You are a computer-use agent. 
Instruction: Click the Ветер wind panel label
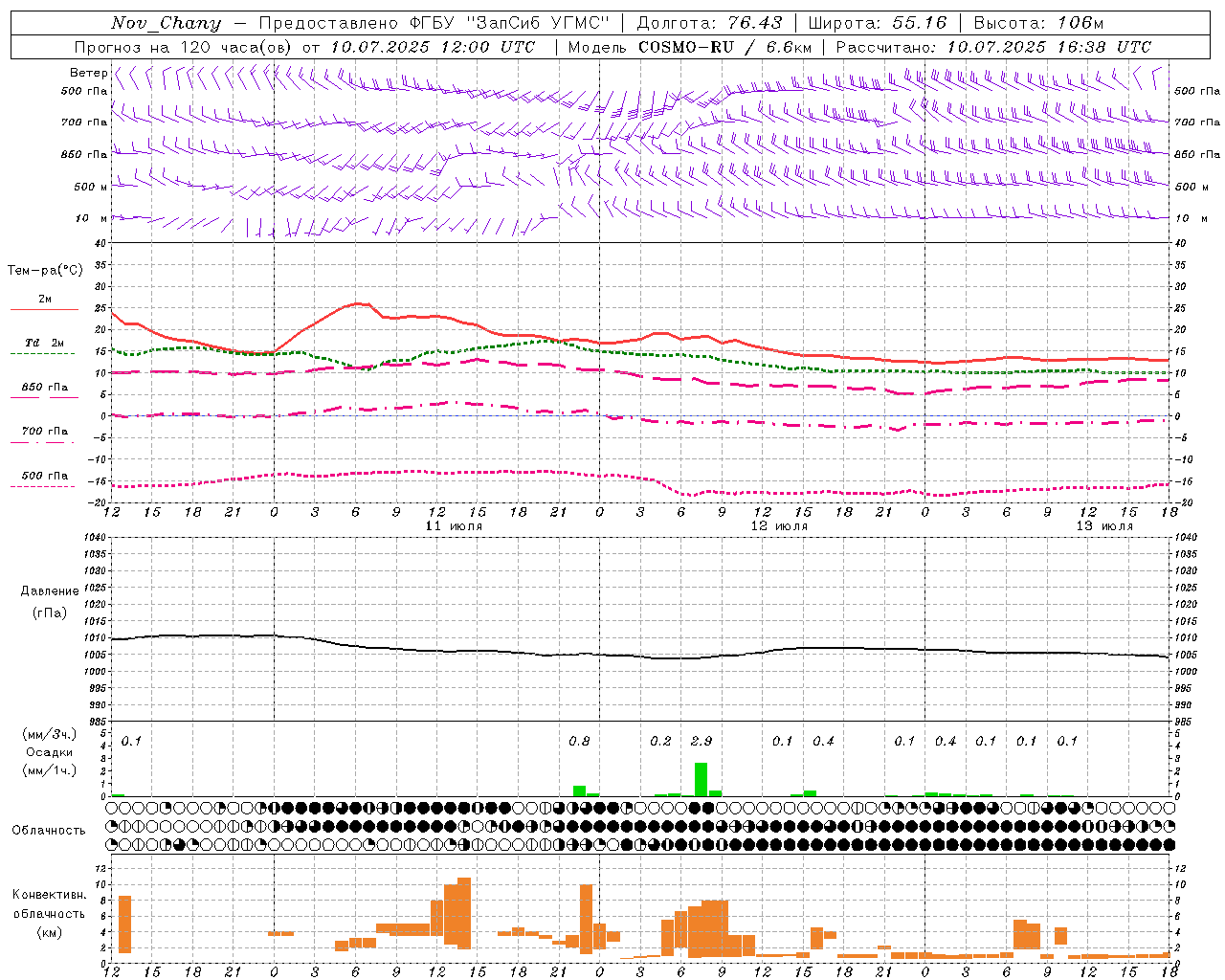(x=88, y=73)
